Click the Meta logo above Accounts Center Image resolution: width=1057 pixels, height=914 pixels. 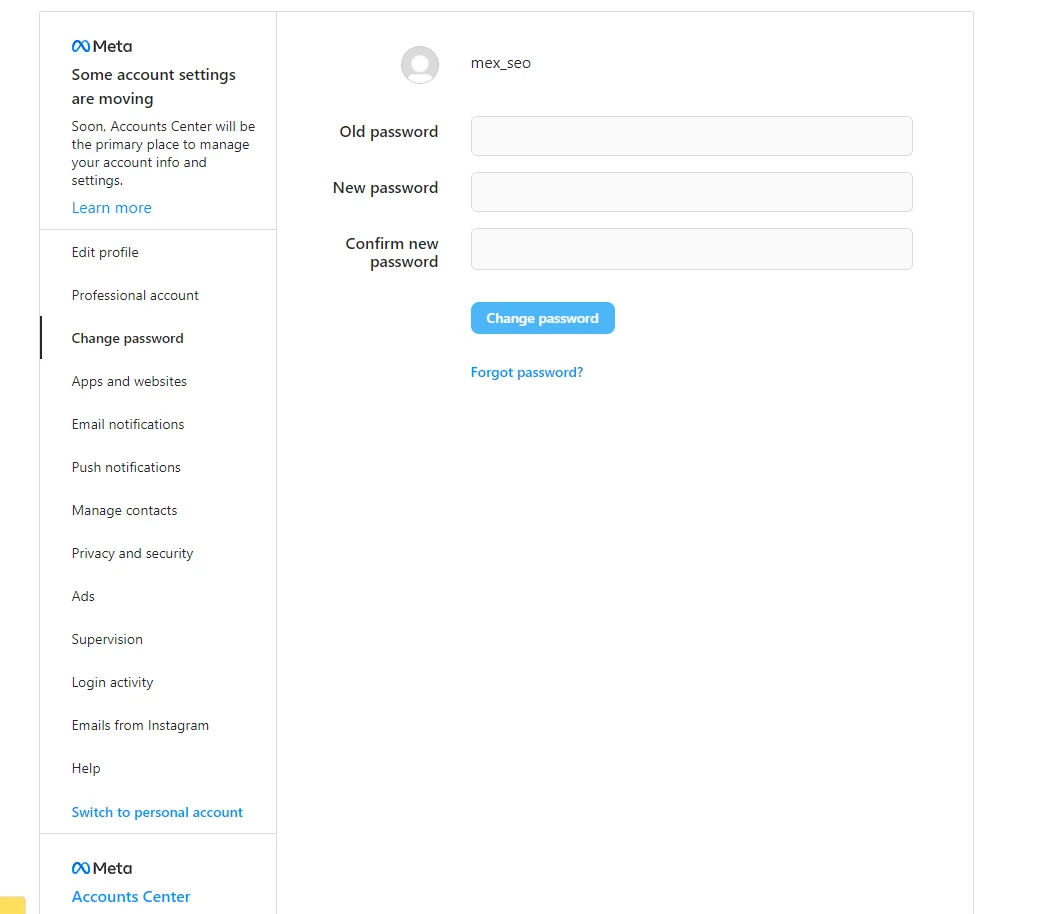click(x=102, y=868)
